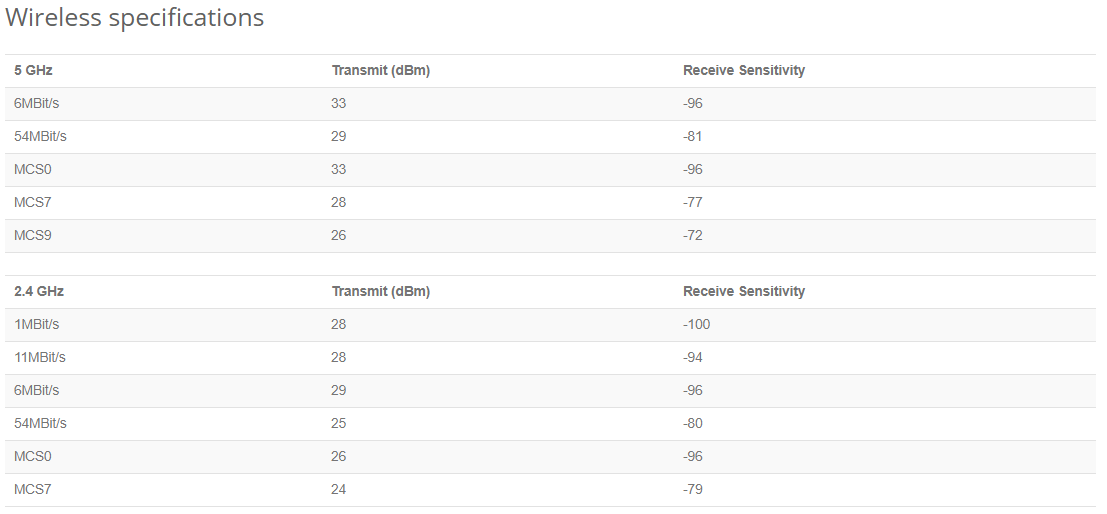The height and width of the screenshot is (514, 1107).
Task: Click the transmit value 25 for 54MBit/s
Action: pyautogui.click(x=339, y=424)
